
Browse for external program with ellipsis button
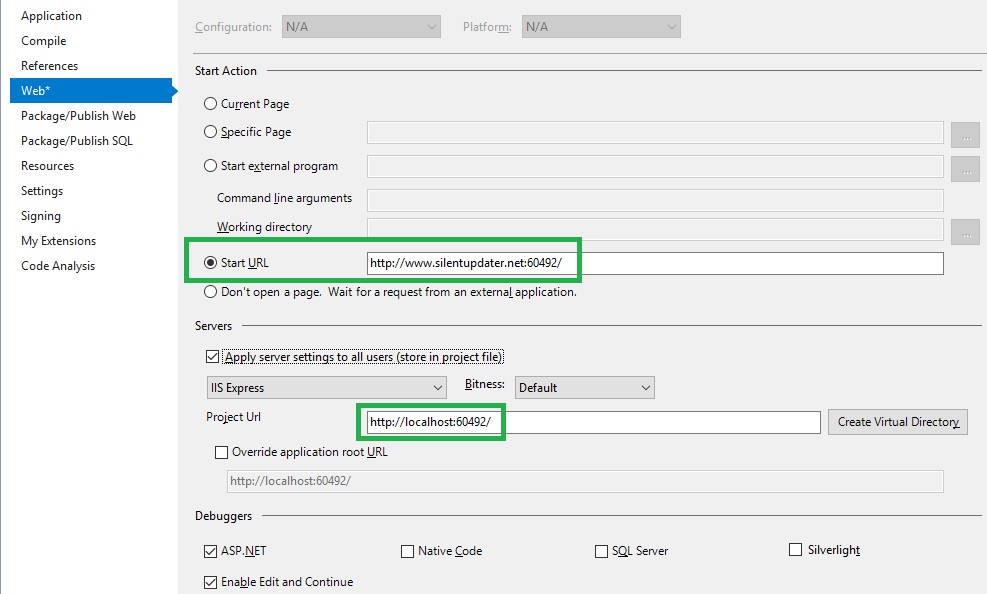point(966,168)
